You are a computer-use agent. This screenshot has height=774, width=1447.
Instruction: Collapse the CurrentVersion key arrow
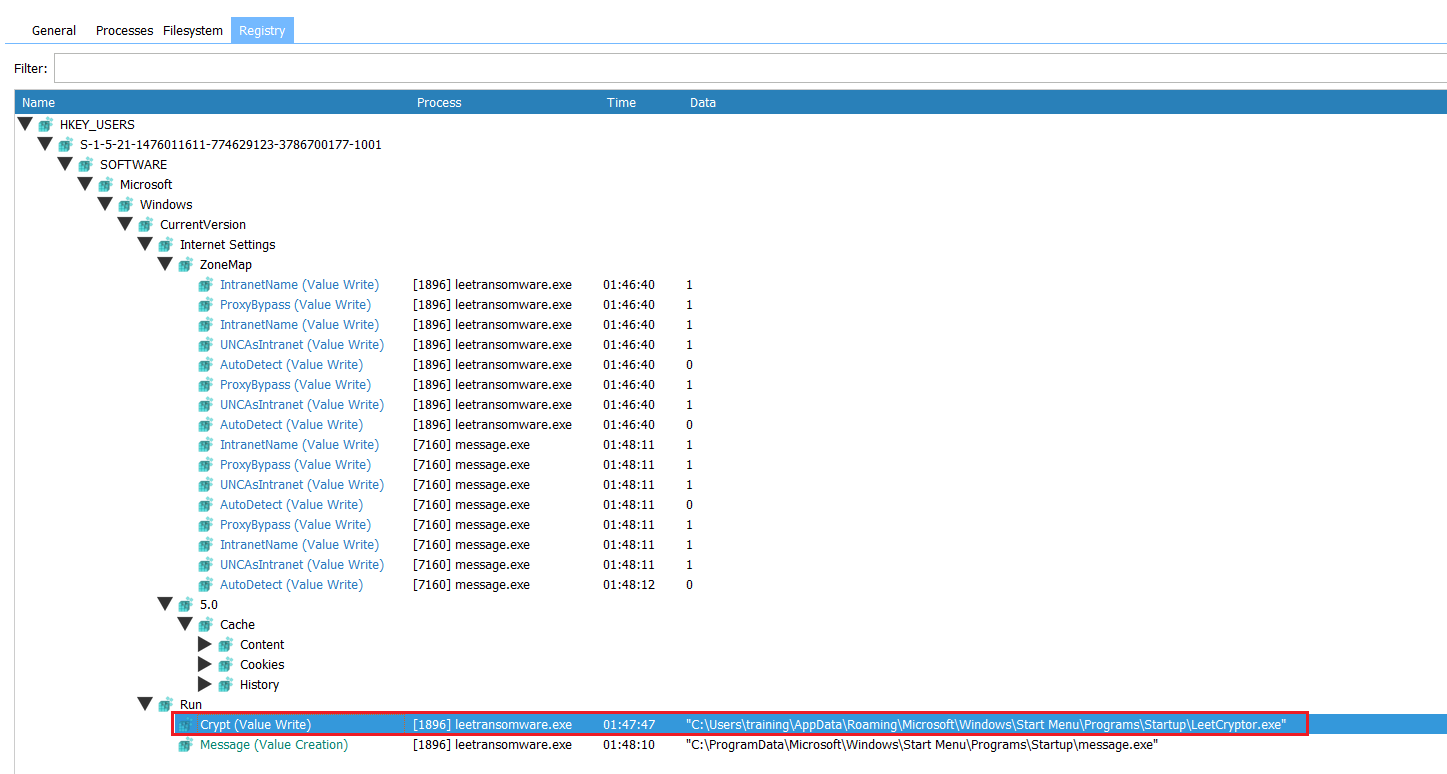[x=125, y=224]
